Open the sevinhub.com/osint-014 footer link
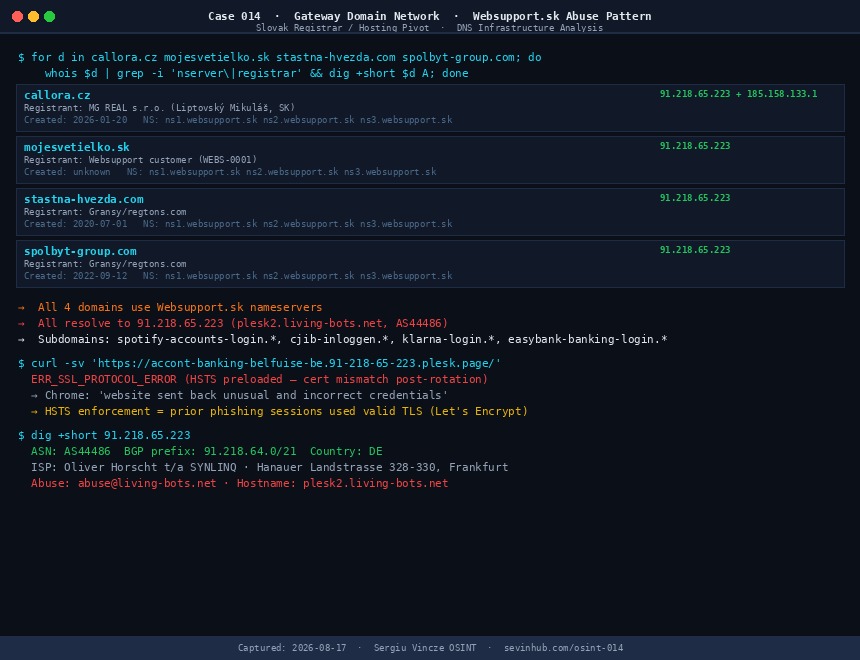The image size is (860, 660). coord(563,648)
